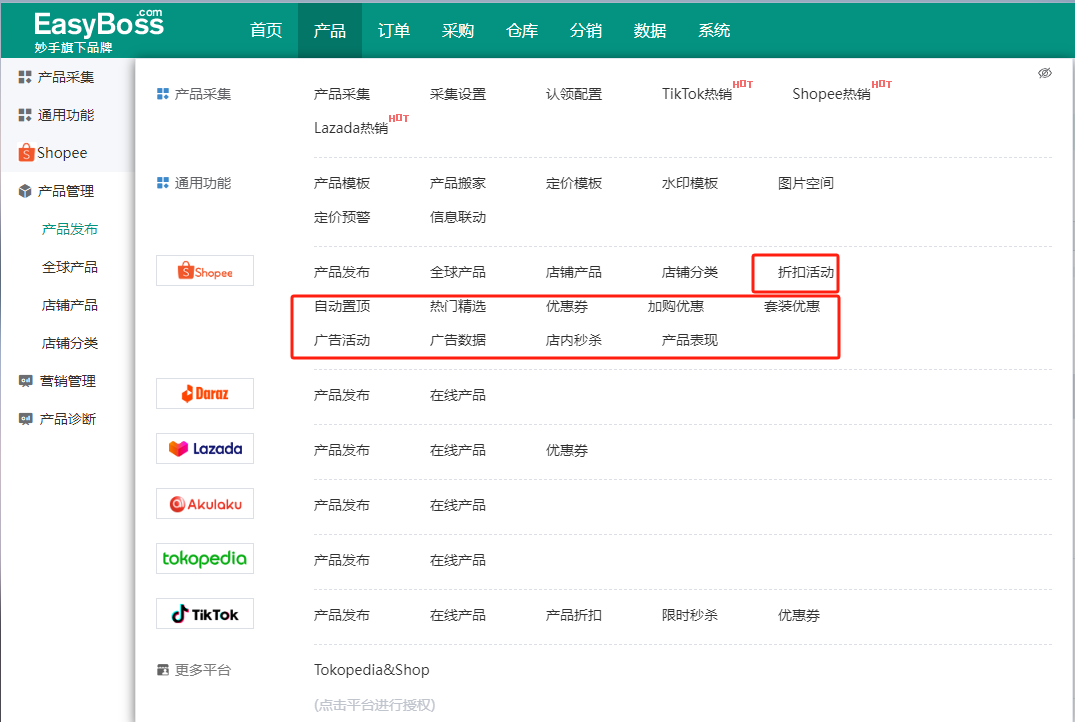Open Shopee 热门精选 link
This screenshot has height=722, width=1075.
click(458, 306)
